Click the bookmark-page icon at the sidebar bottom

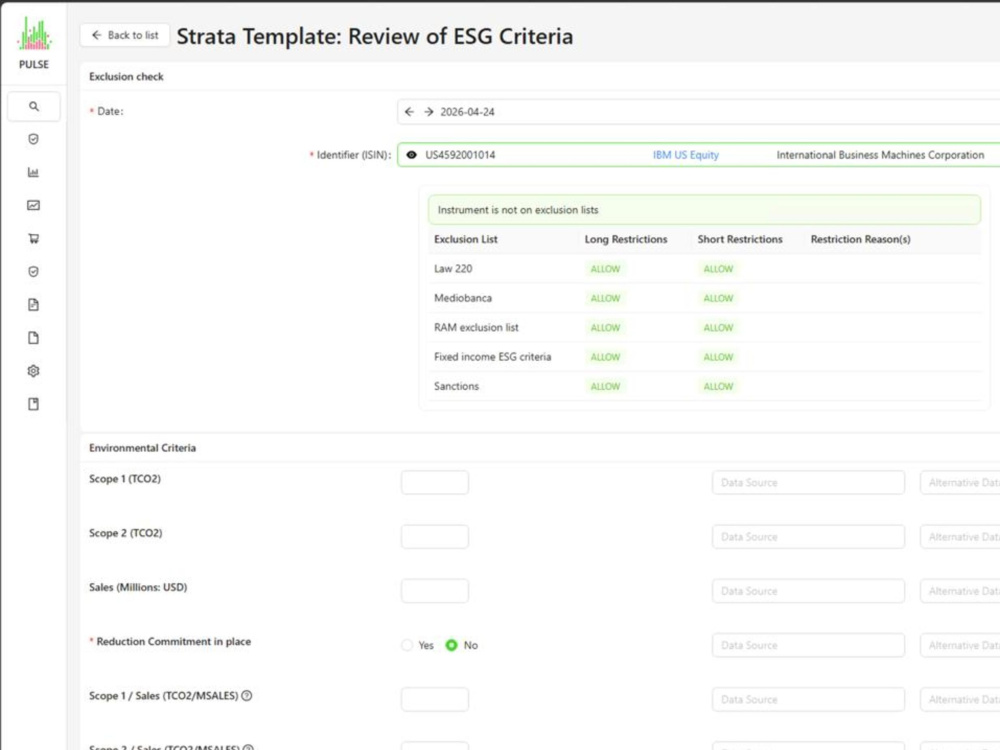[x=34, y=404]
